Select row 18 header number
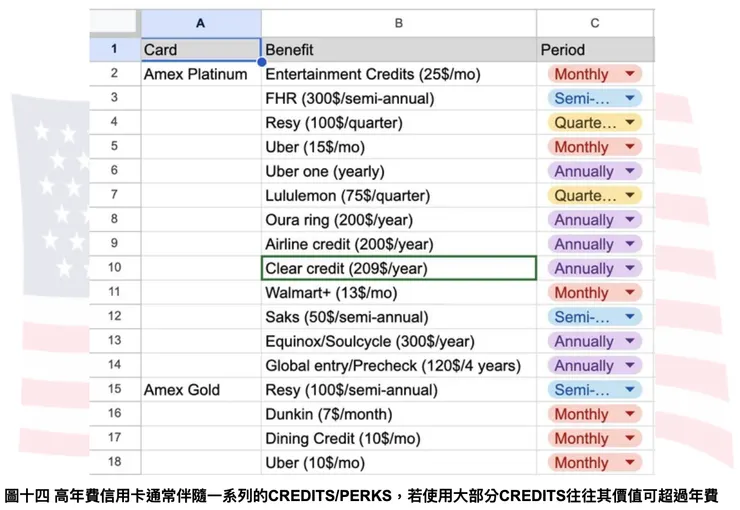740x510 pixels. tap(115, 462)
